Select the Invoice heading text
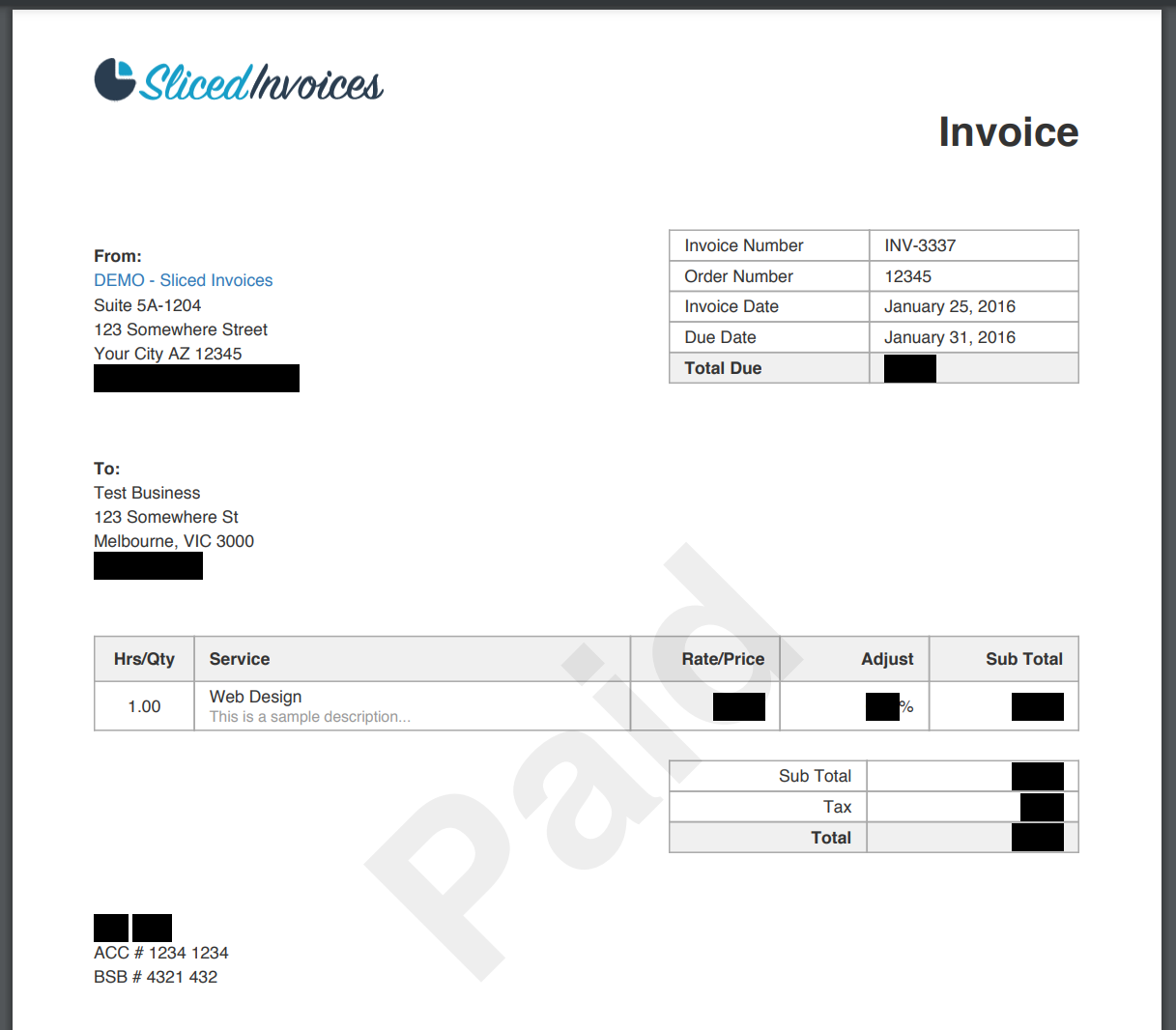The image size is (1176, 1030). coord(1008,132)
